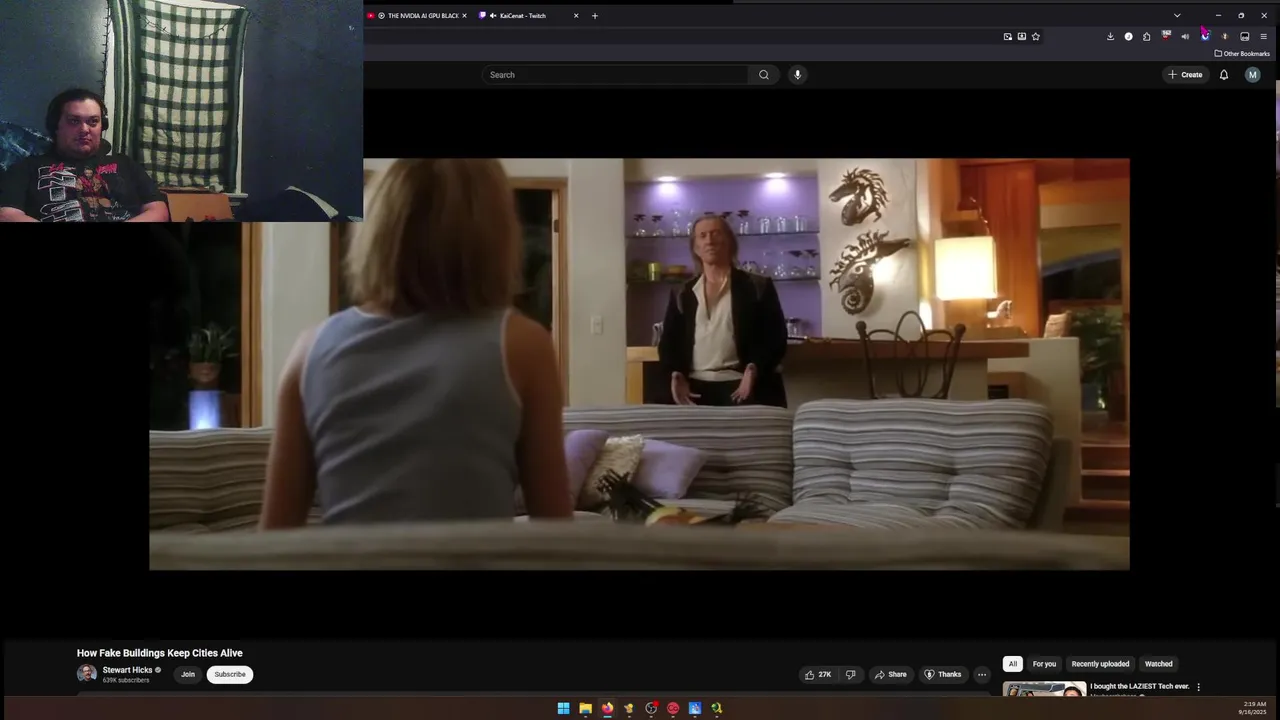The image size is (1280, 720).
Task: Open the account avatar 'M' menu
Action: 1252,75
